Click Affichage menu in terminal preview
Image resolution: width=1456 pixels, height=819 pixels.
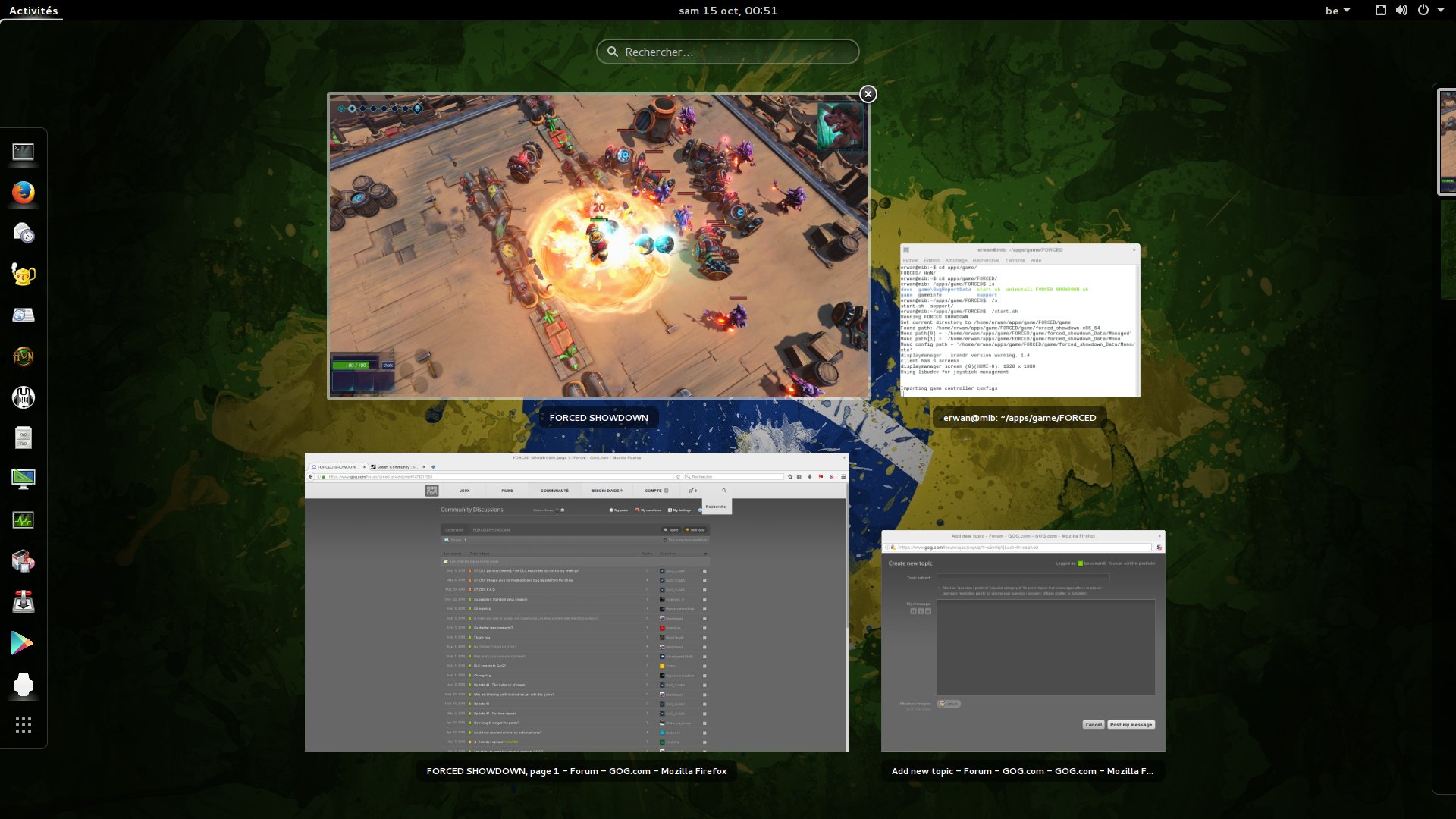tap(956, 260)
